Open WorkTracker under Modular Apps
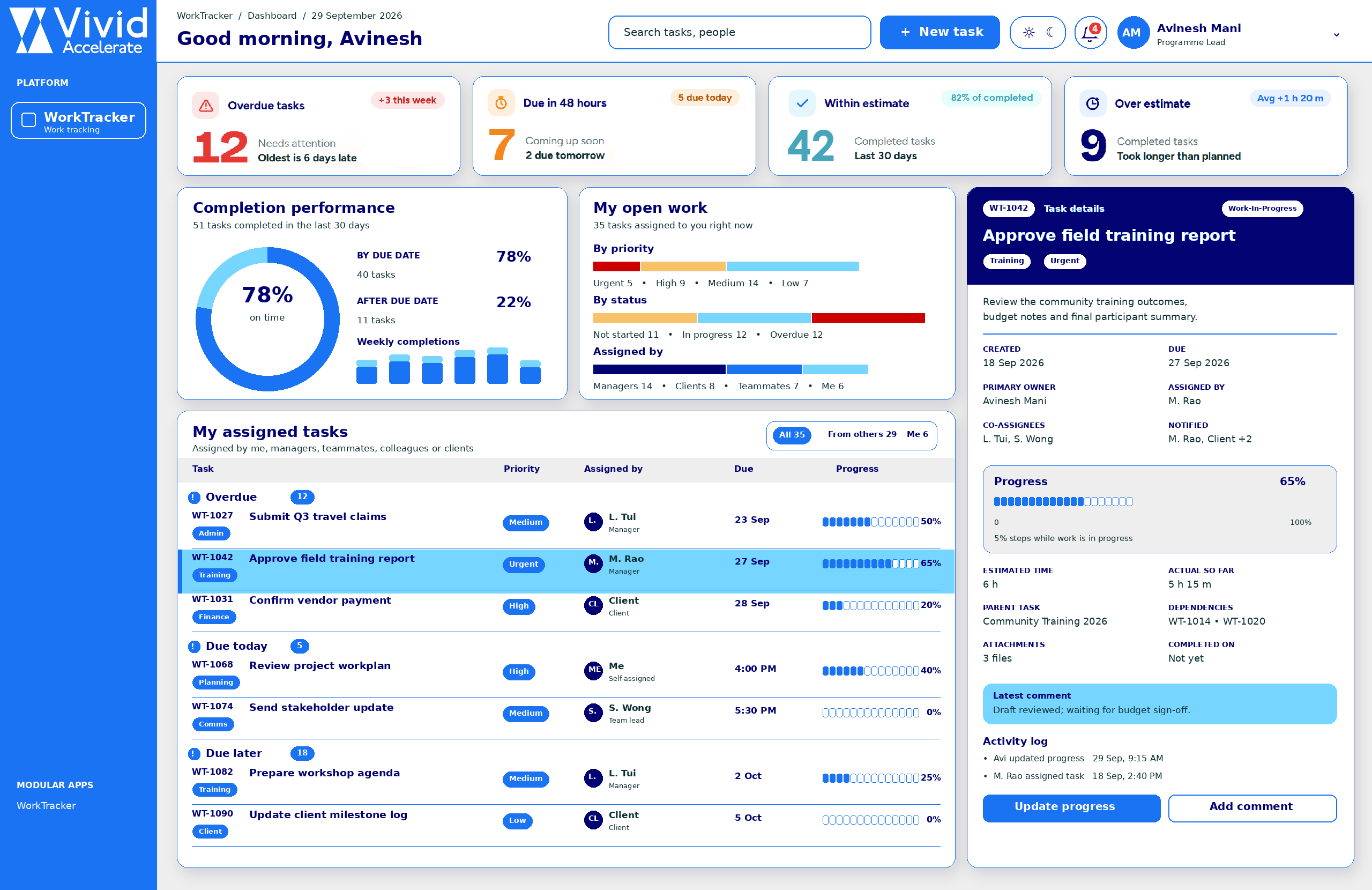Image resolution: width=1372 pixels, height=890 pixels. coord(46,806)
